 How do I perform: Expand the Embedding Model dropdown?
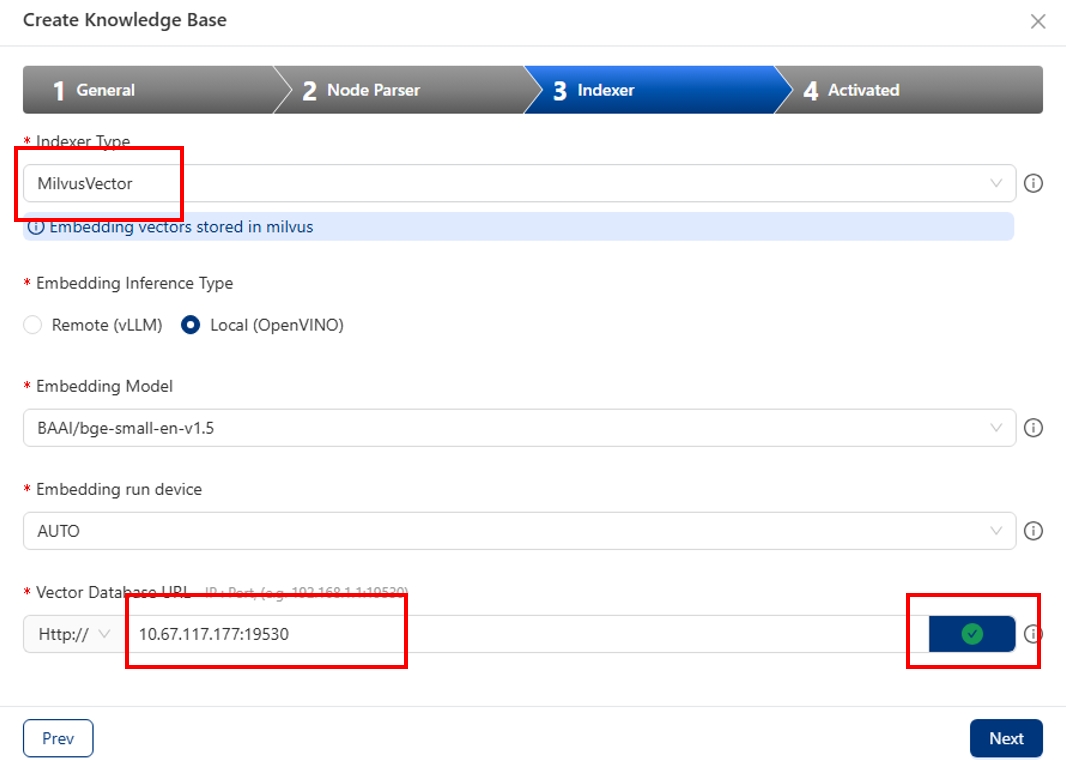point(518,428)
